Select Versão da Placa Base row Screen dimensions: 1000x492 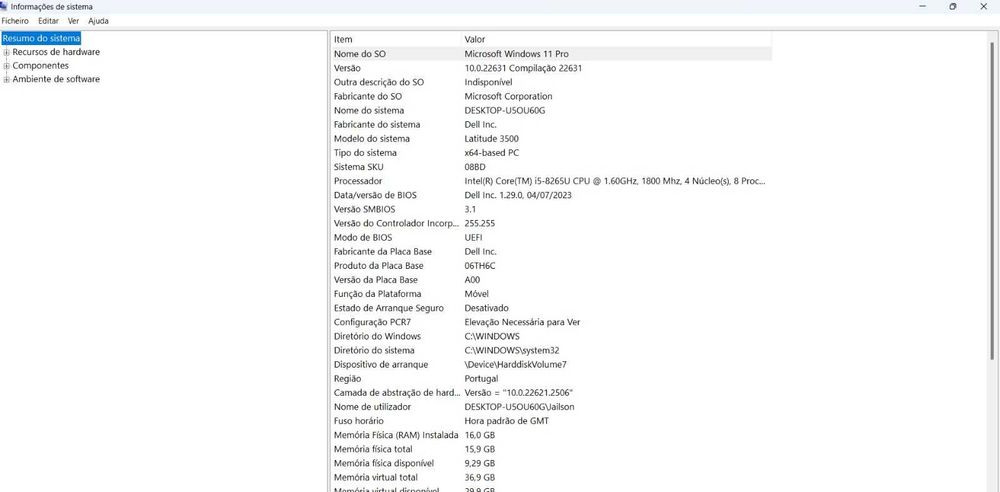tap(551, 280)
